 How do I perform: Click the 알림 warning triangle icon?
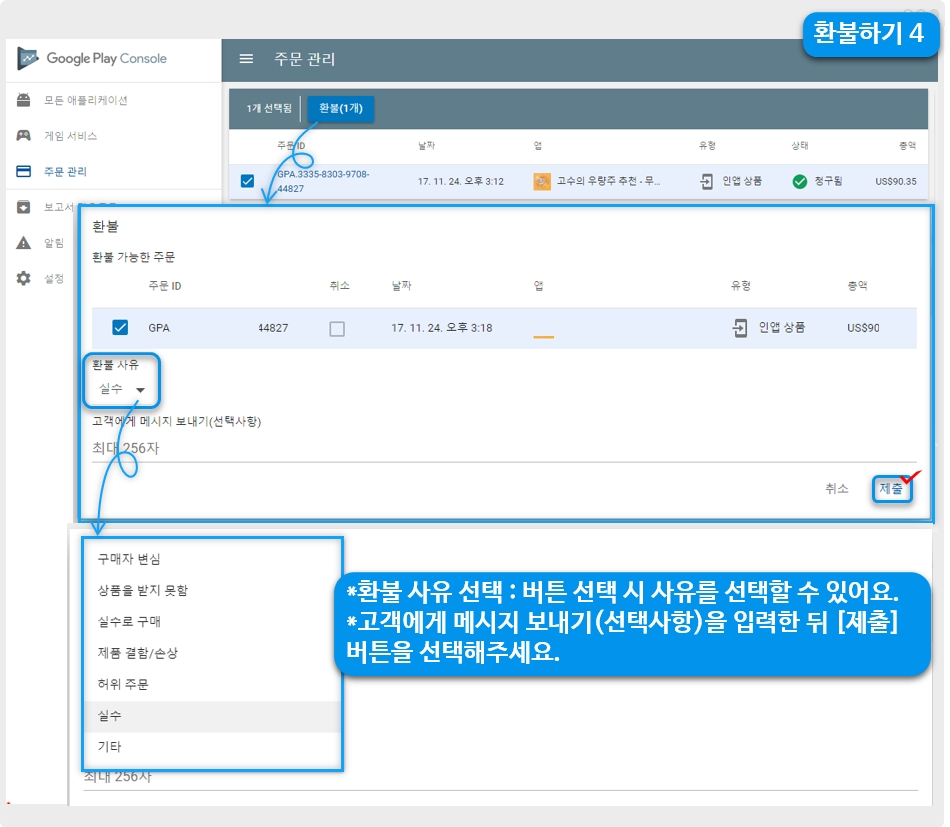(x=23, y=243)
